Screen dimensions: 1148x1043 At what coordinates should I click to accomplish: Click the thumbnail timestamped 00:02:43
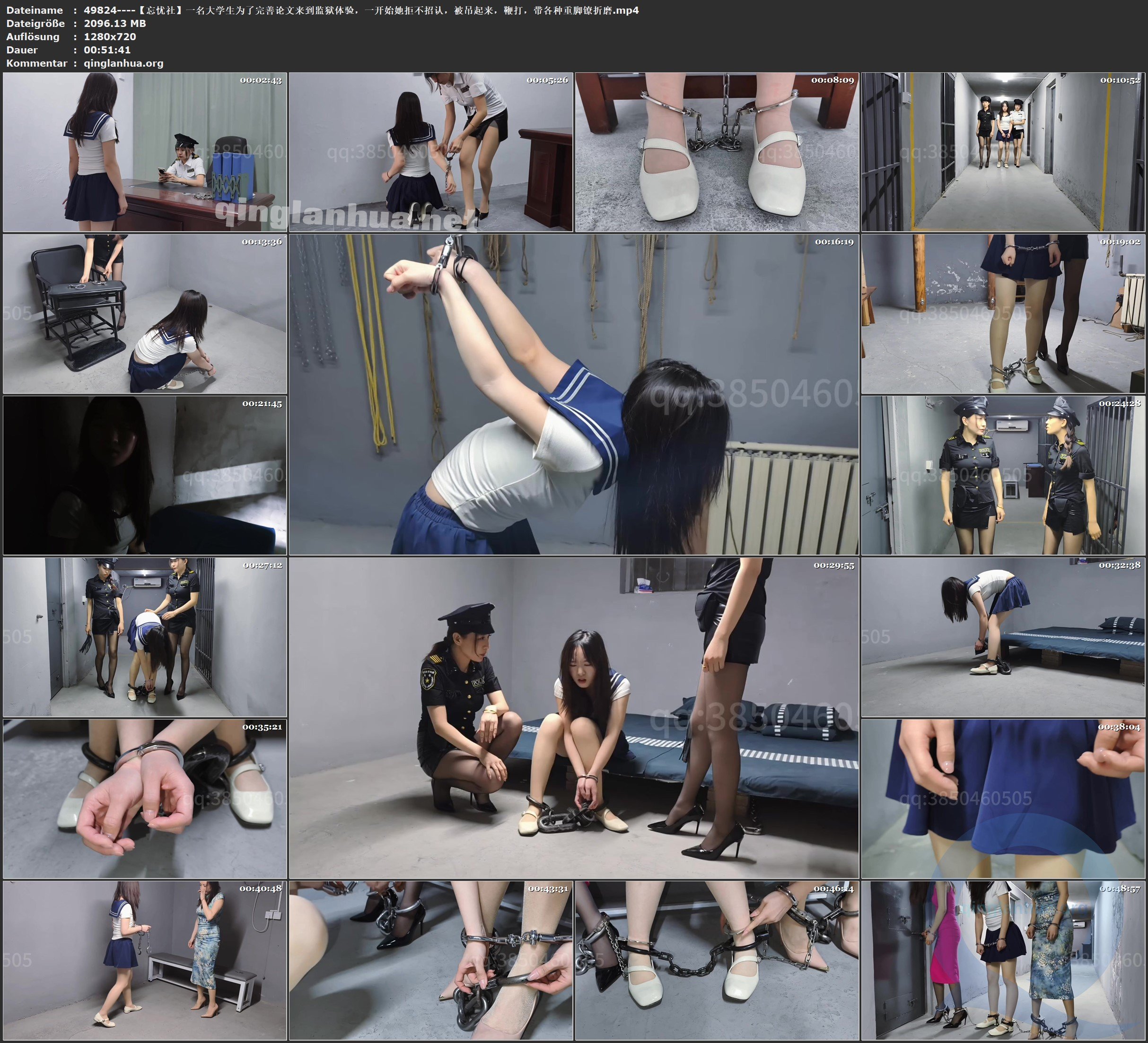point(145,152)
